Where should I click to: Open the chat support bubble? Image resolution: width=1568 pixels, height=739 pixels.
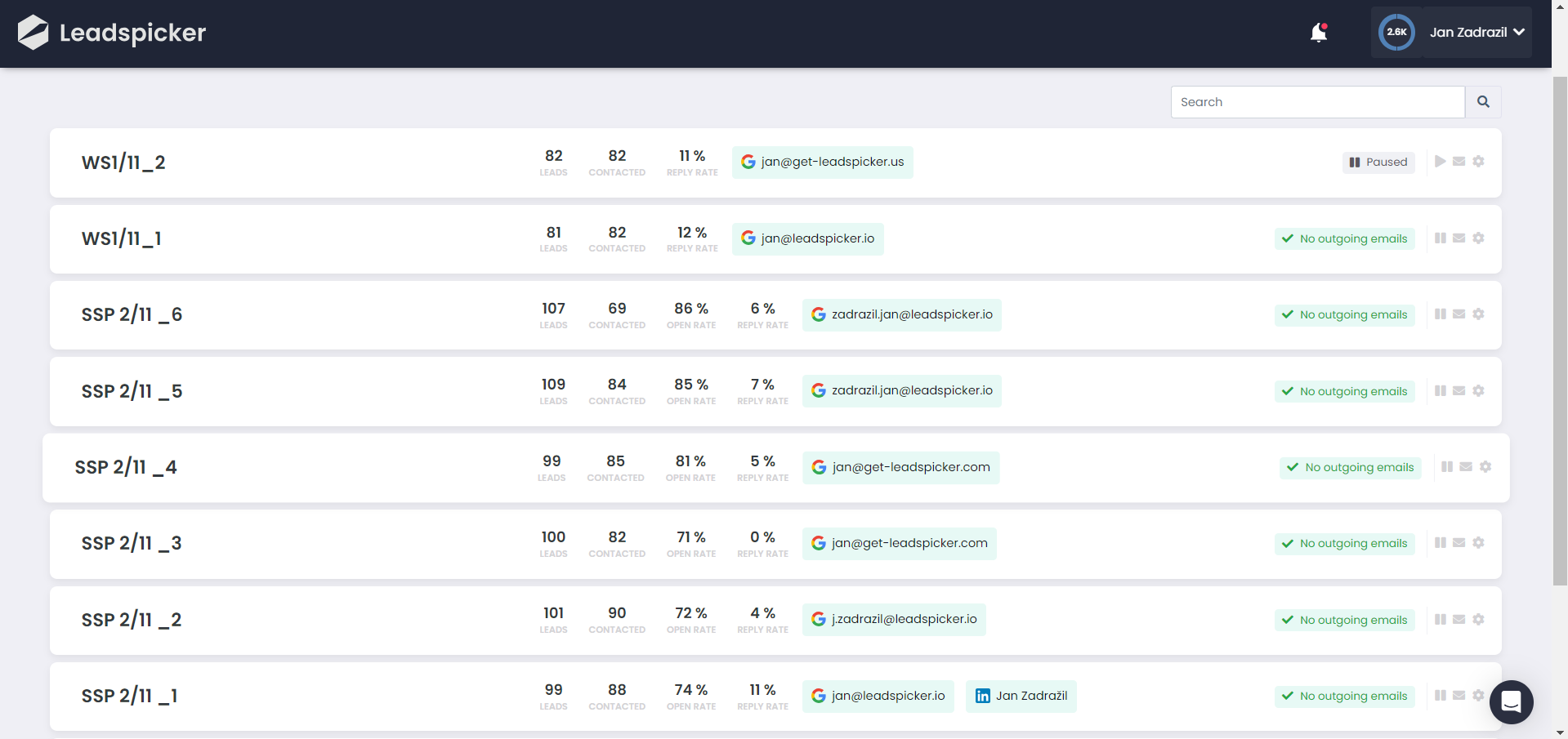point(1511,702)
